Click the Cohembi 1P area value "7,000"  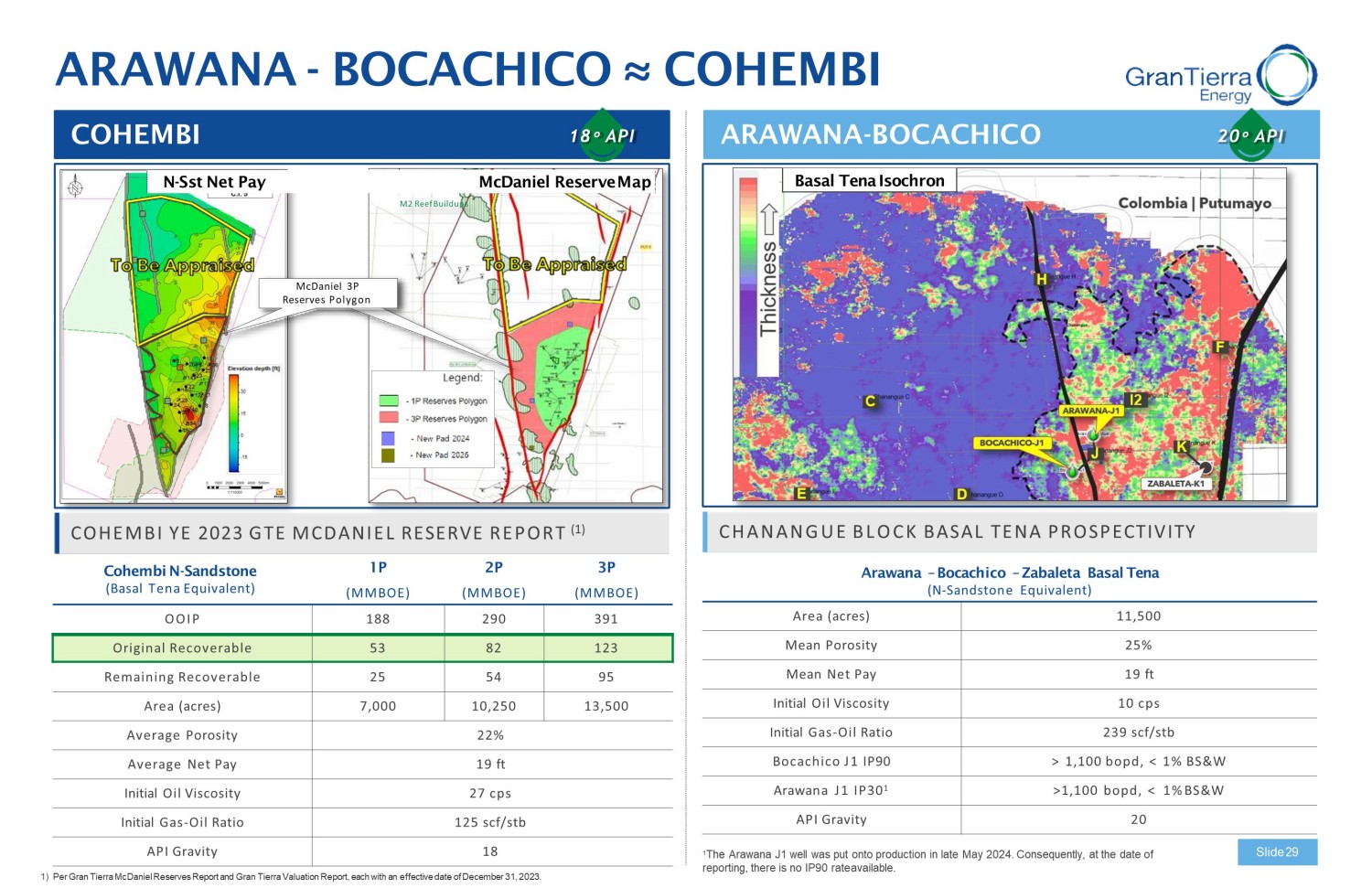click(378, 706)
